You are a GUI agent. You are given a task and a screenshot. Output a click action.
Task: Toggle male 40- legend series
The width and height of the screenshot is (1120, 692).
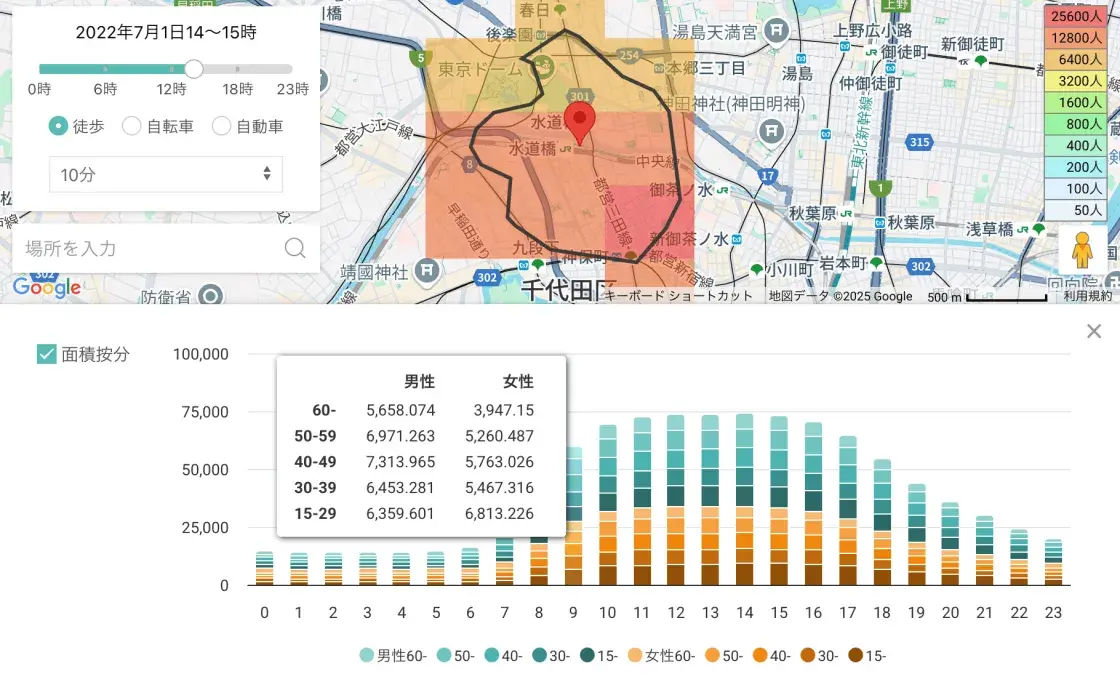(503, 656)
